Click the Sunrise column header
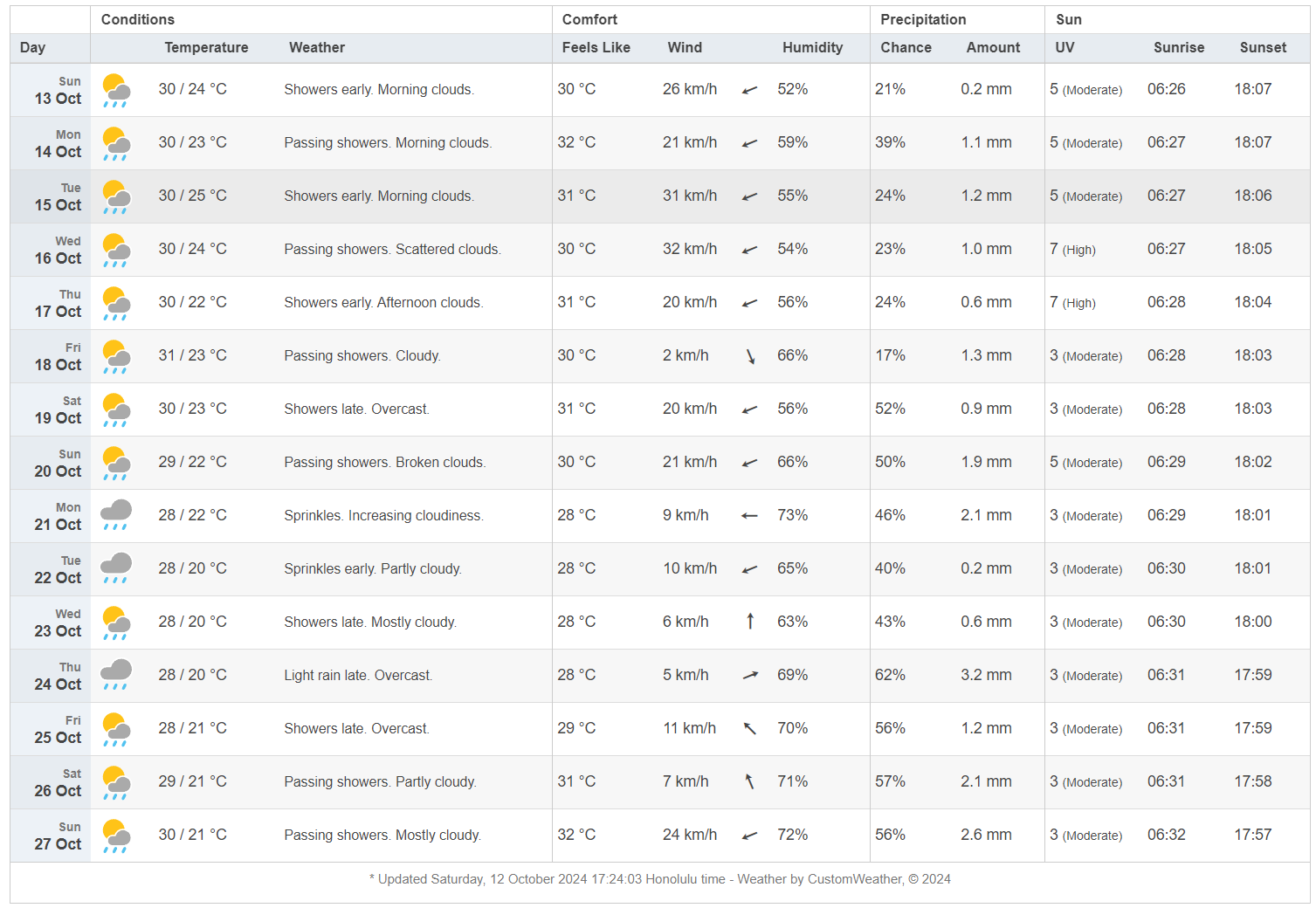Viewport: 1316px width, 908px height. click(x=1178, y=48)
